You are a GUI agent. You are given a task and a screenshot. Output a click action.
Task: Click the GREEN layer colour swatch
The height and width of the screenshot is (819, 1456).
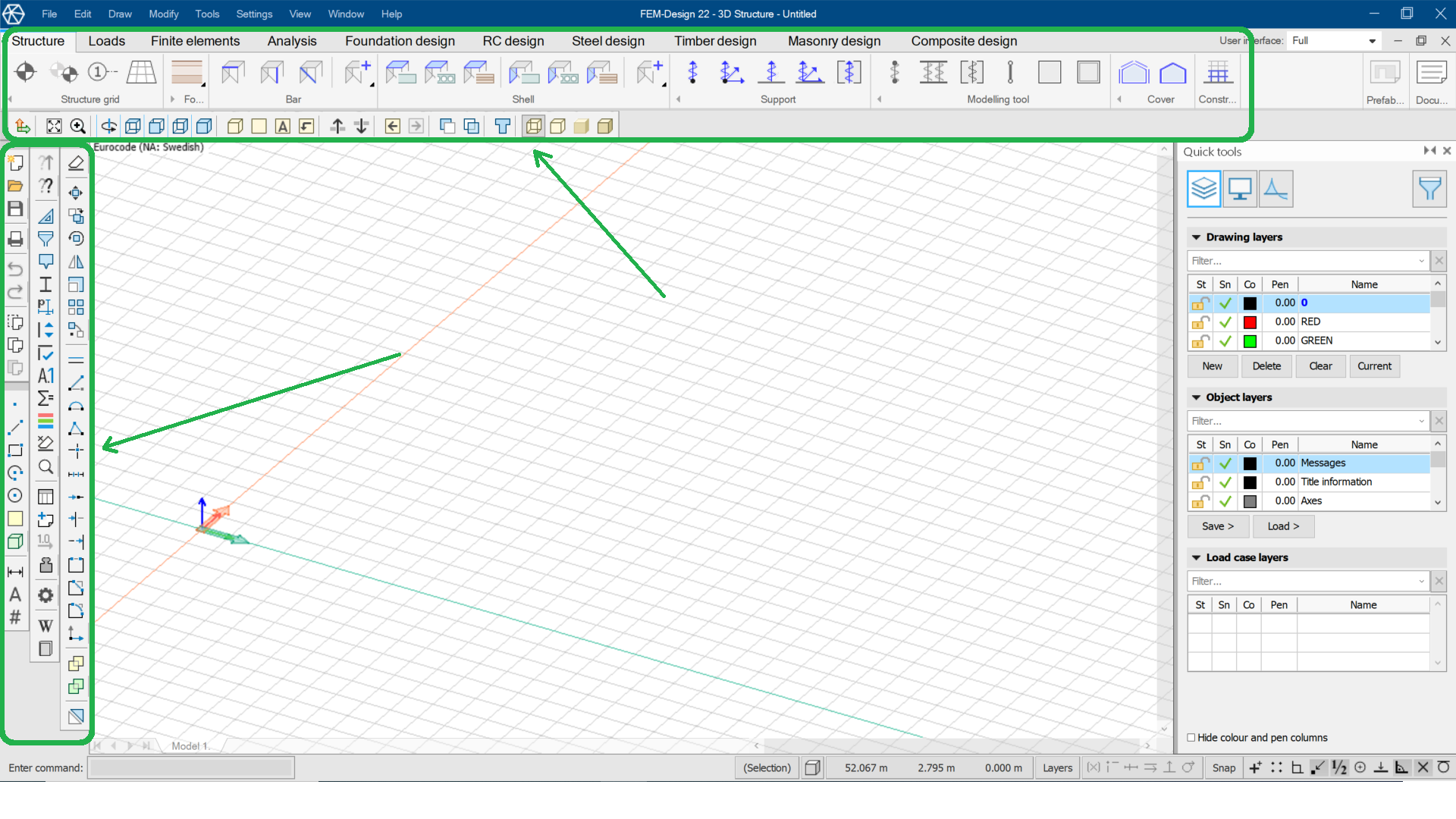[1250, 341]
